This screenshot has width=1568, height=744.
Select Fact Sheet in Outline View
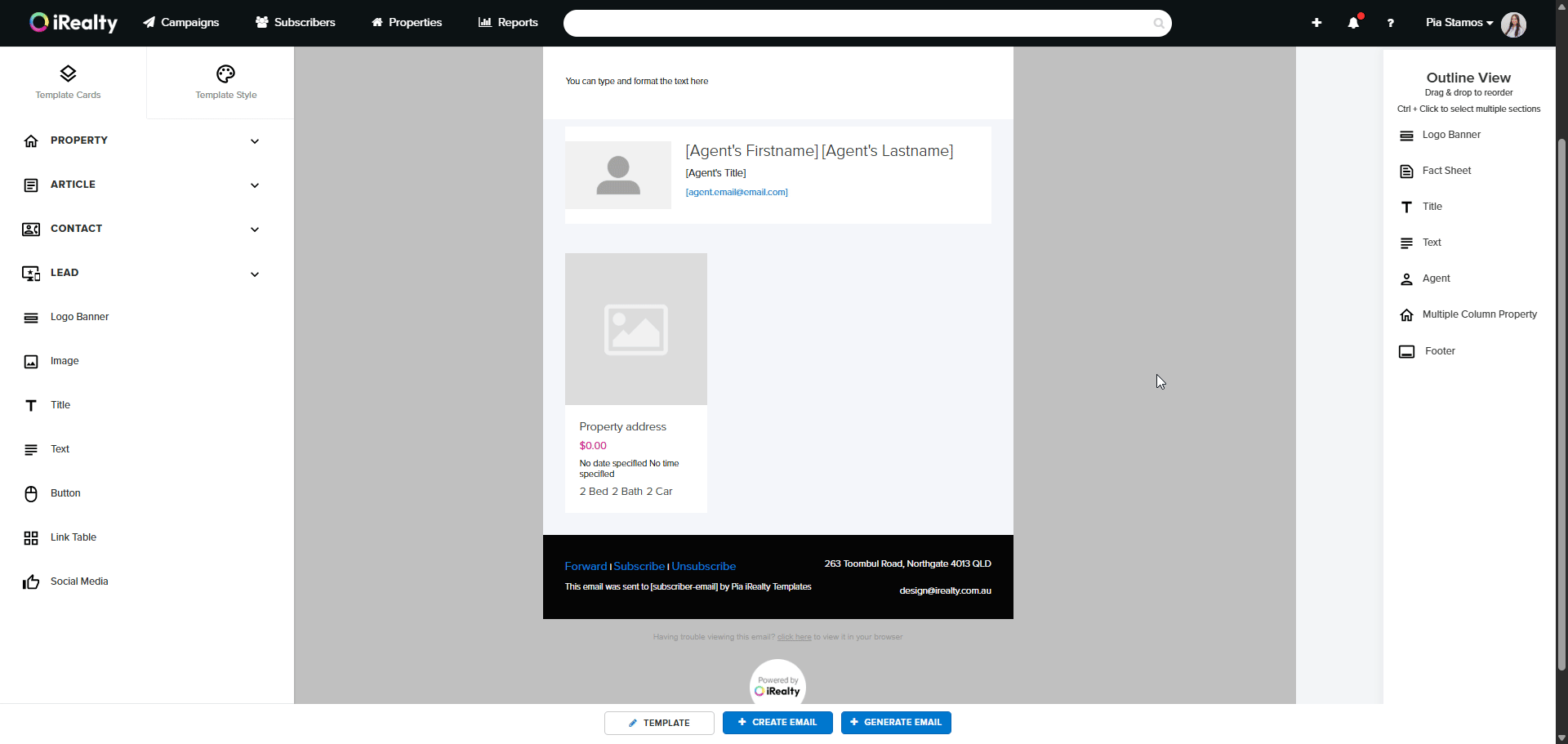(x=1446, y=171)
